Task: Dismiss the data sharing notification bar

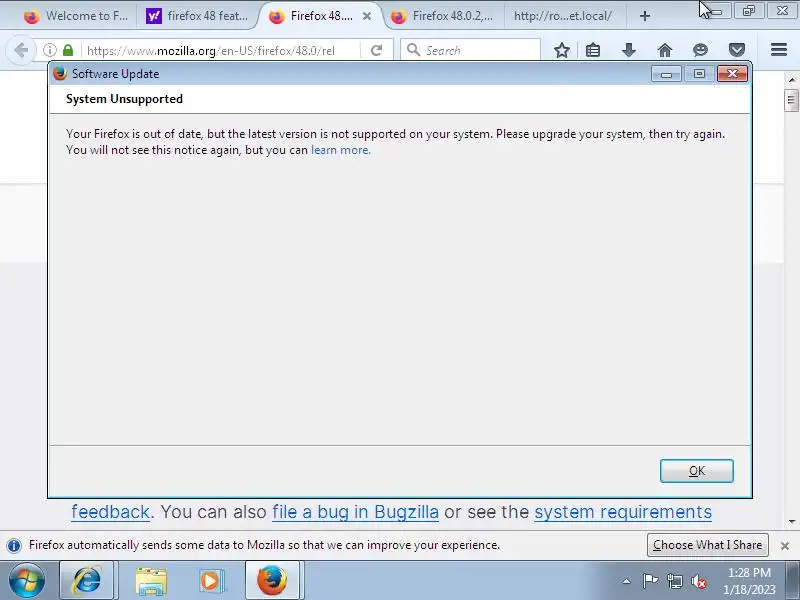Action: click(x=785, y=546)
